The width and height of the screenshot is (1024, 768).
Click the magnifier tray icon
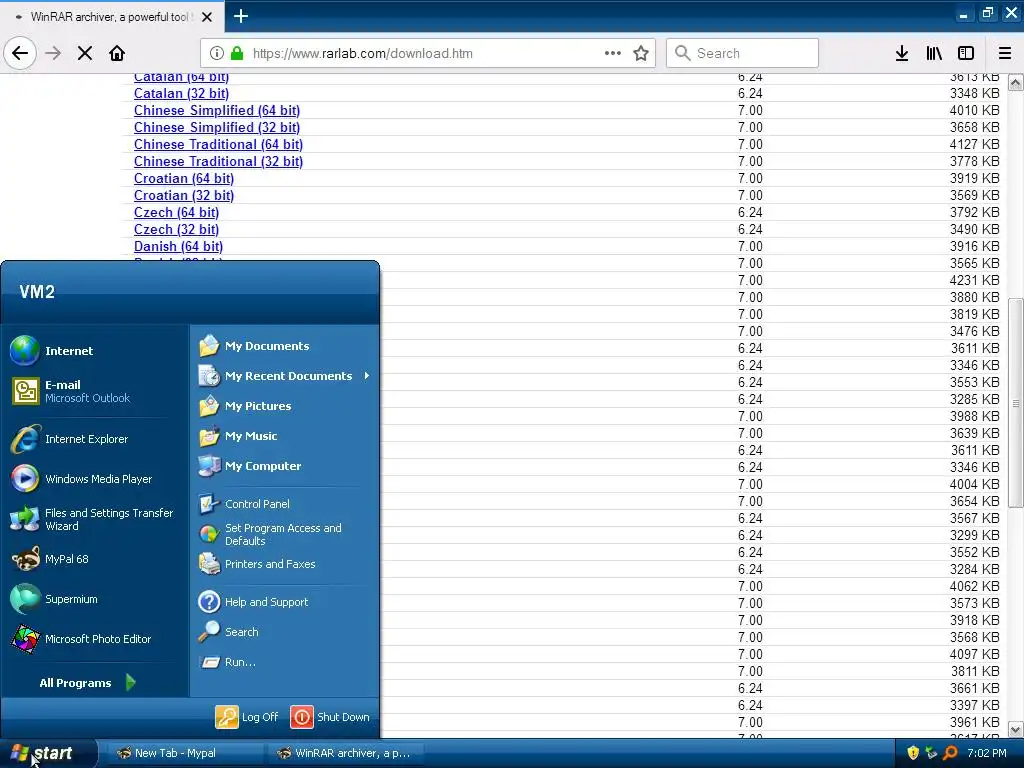coord(950,753)
